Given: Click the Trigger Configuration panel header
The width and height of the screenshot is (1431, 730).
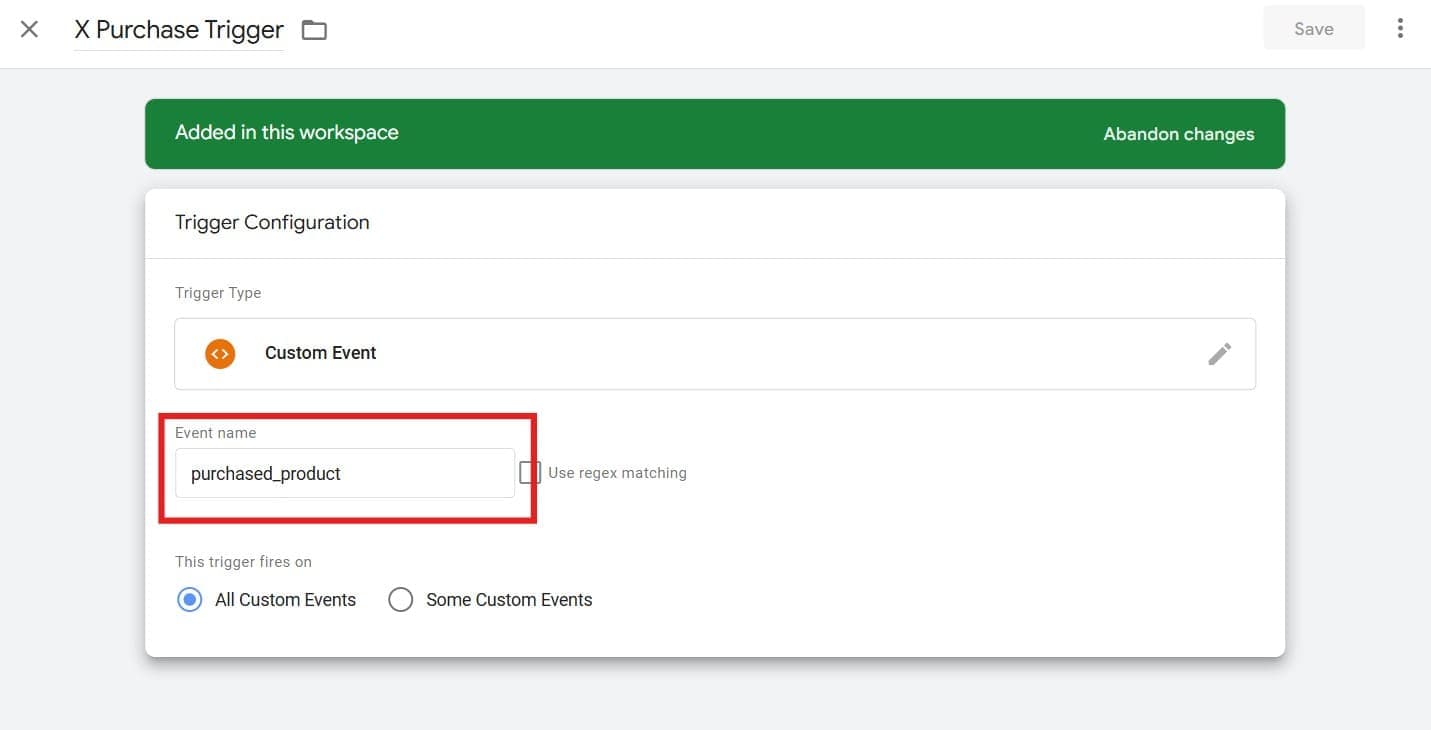Looking at the screenshot, I should point(272,222).
